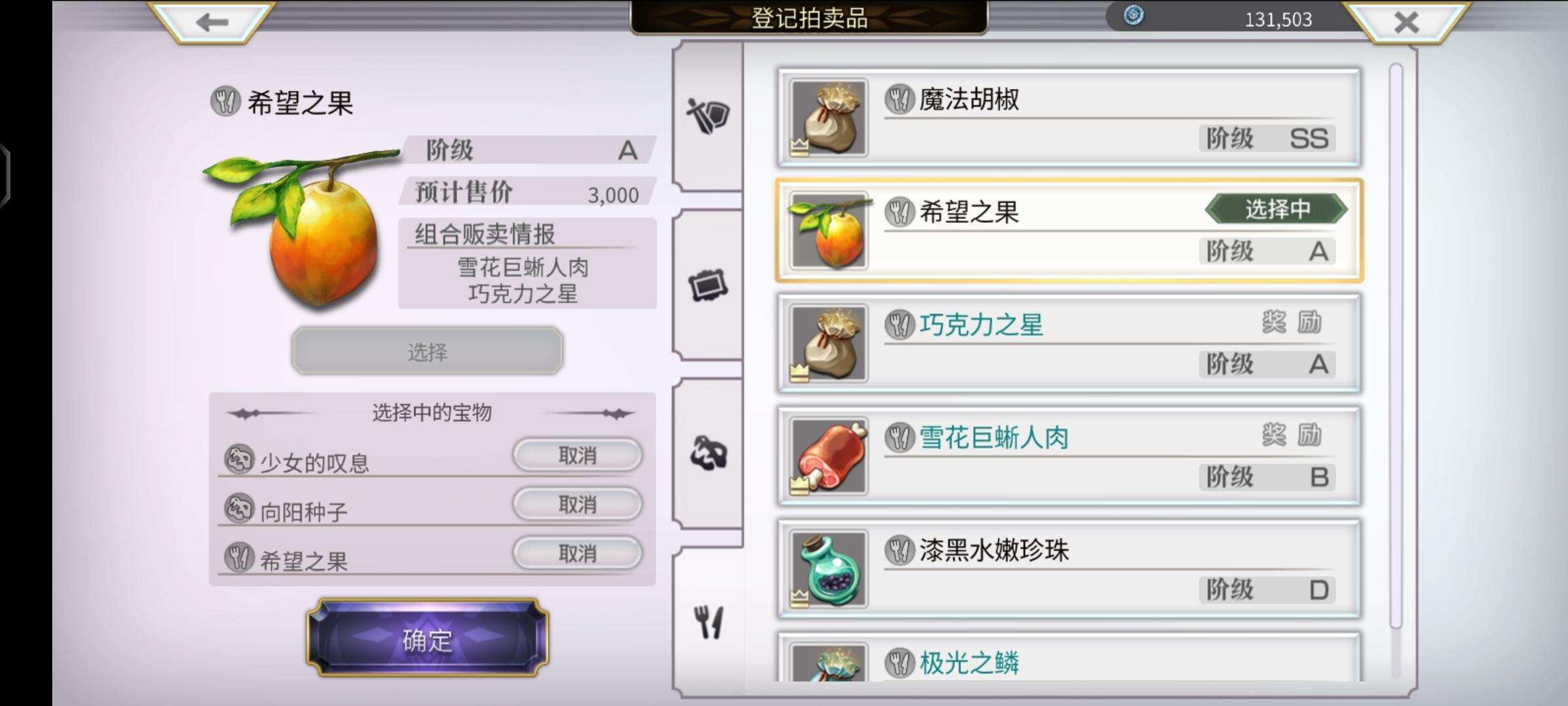The height and width of the screenshot is (706, 1568).
Task: Cancel the selected 希望之果 treasure
Action: click(578, 553)
